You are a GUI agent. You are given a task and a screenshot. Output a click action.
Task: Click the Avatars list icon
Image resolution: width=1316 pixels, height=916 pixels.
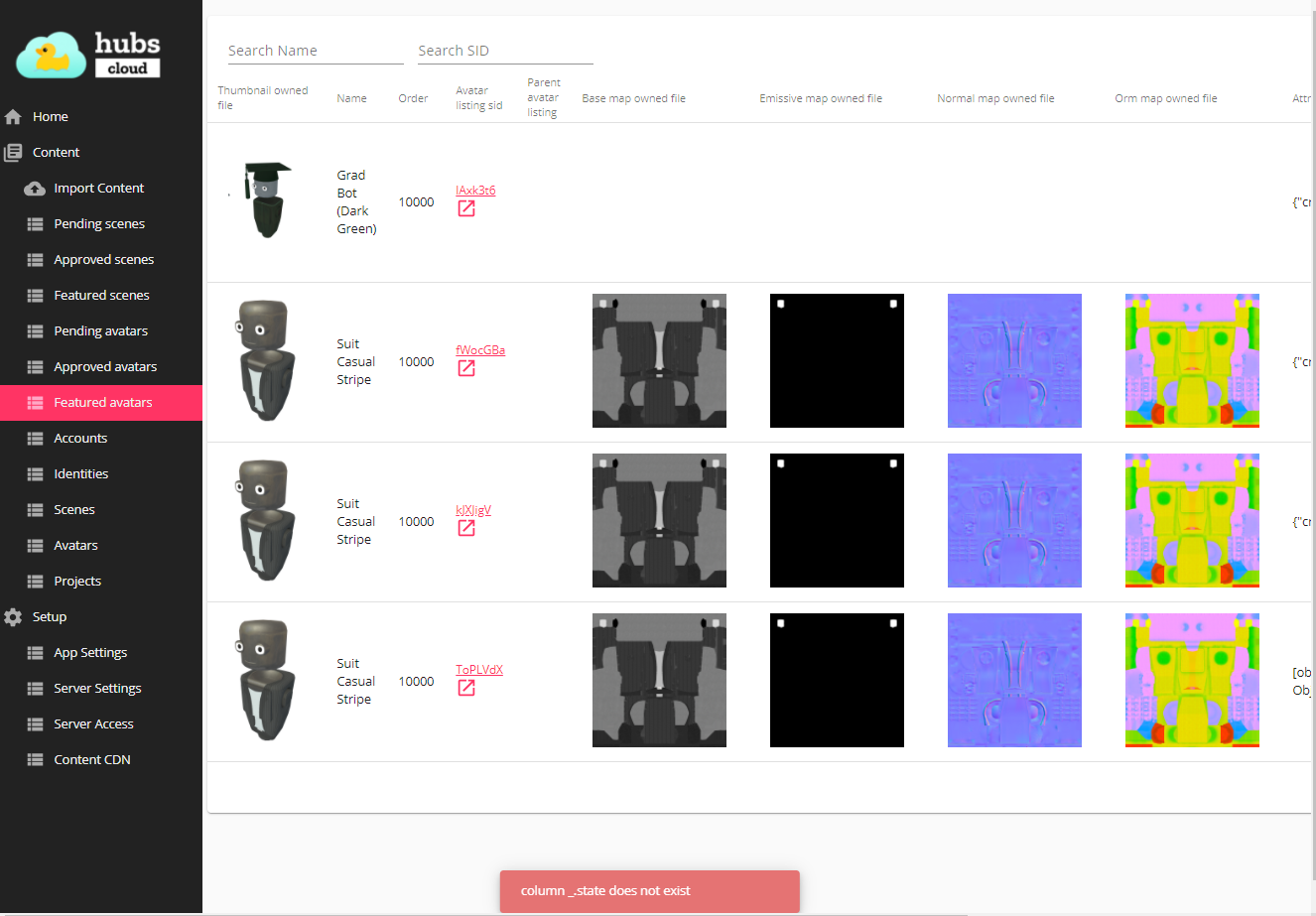(35, 546)
